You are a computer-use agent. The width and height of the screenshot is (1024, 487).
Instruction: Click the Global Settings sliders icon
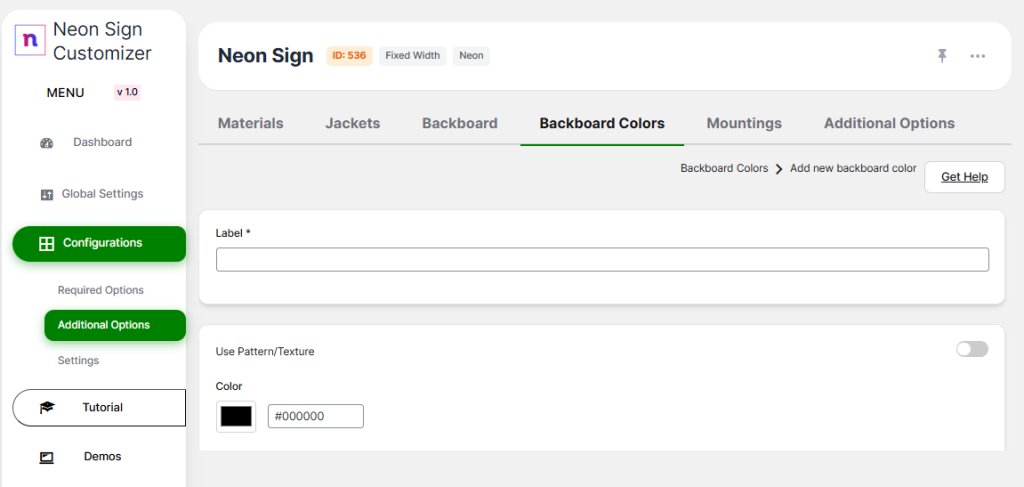coord(46,195)
